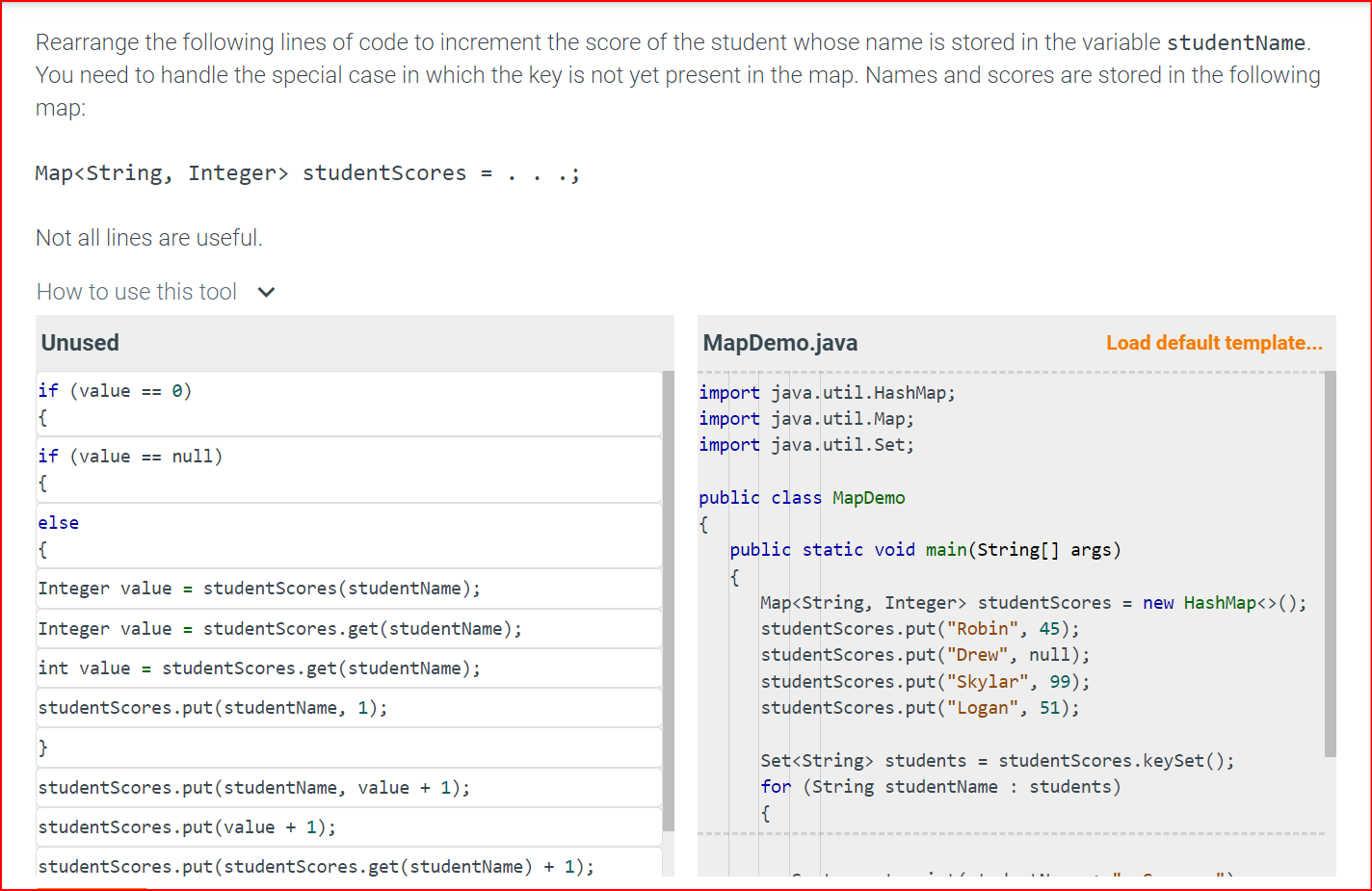
Task: Click the chevron beside "How to use this tool"
Action: tap(266, 291)
